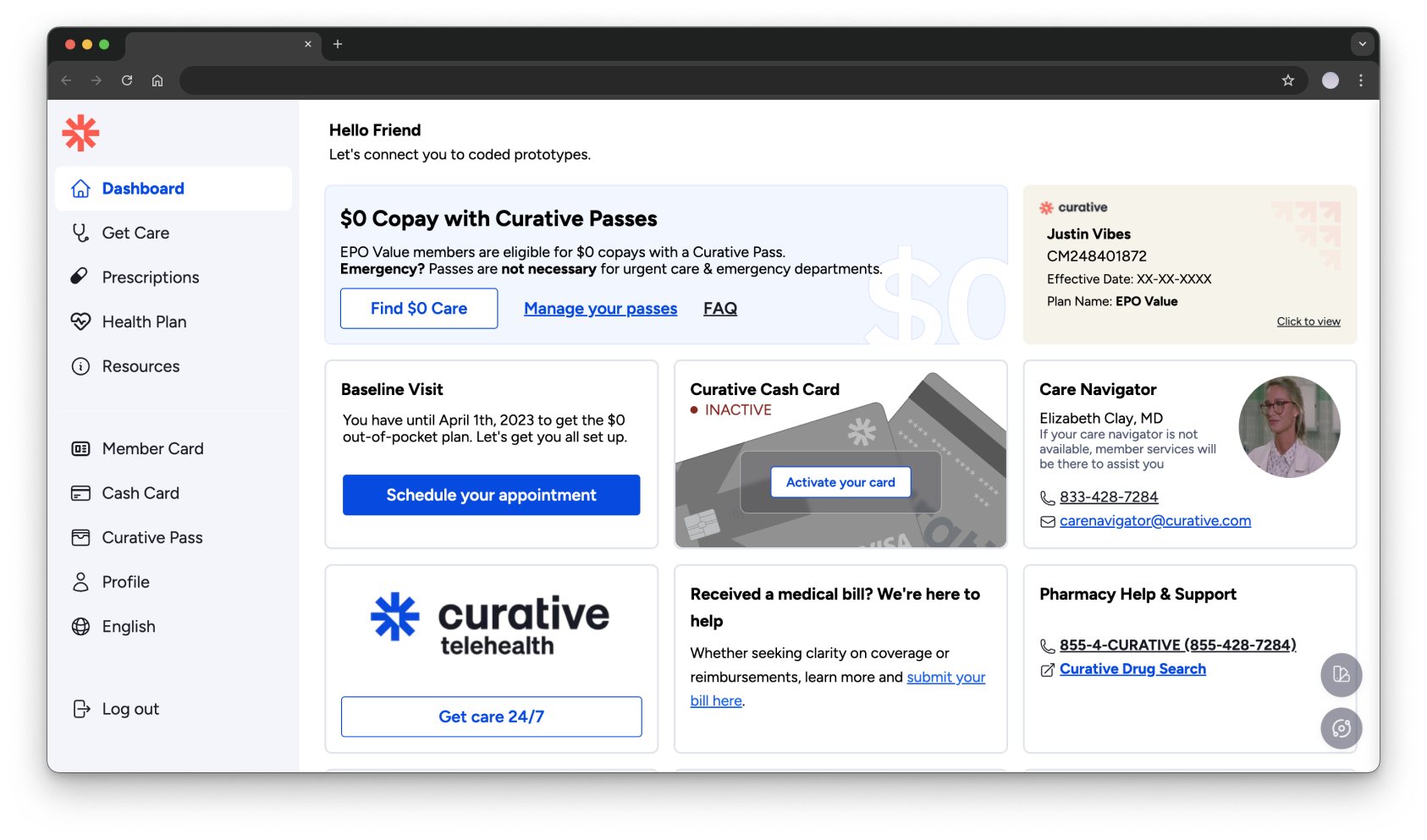This screenshot has width=1427, height=840.
Task: Open the FAQ link
Action: pos(720,309)
